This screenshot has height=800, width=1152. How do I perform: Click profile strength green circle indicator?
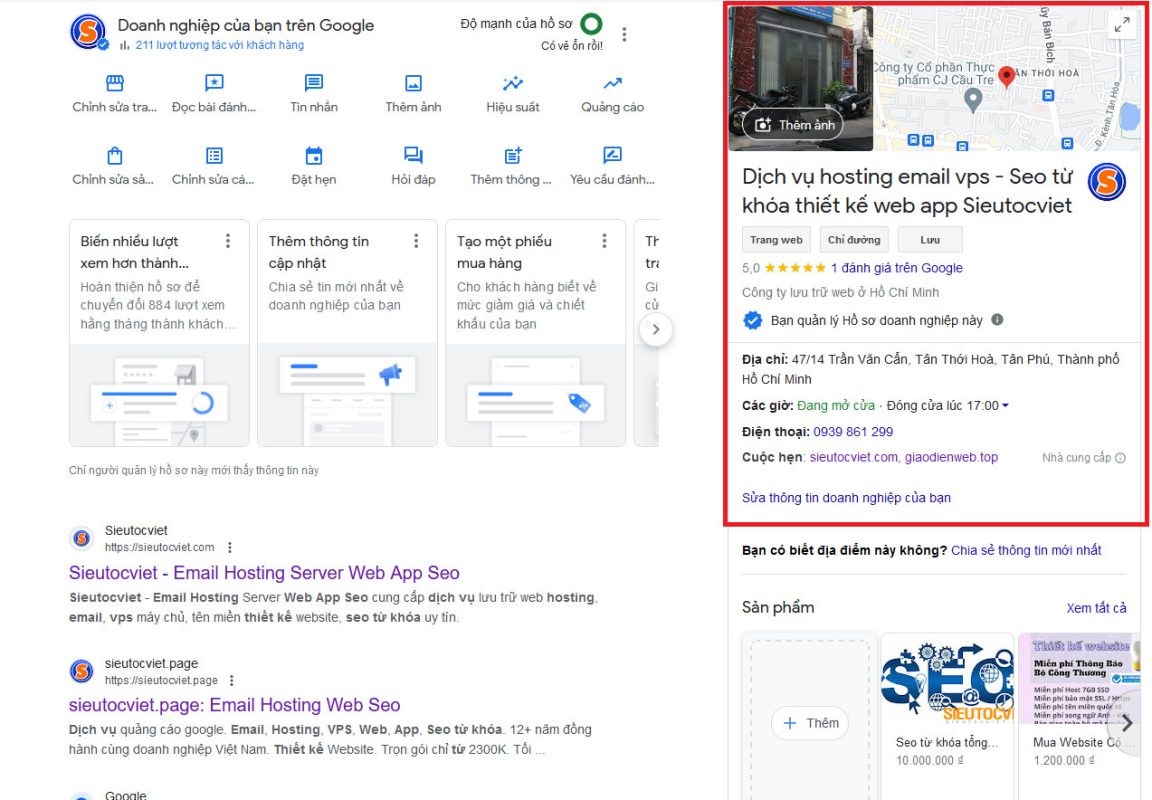click(x=591, y=24)
